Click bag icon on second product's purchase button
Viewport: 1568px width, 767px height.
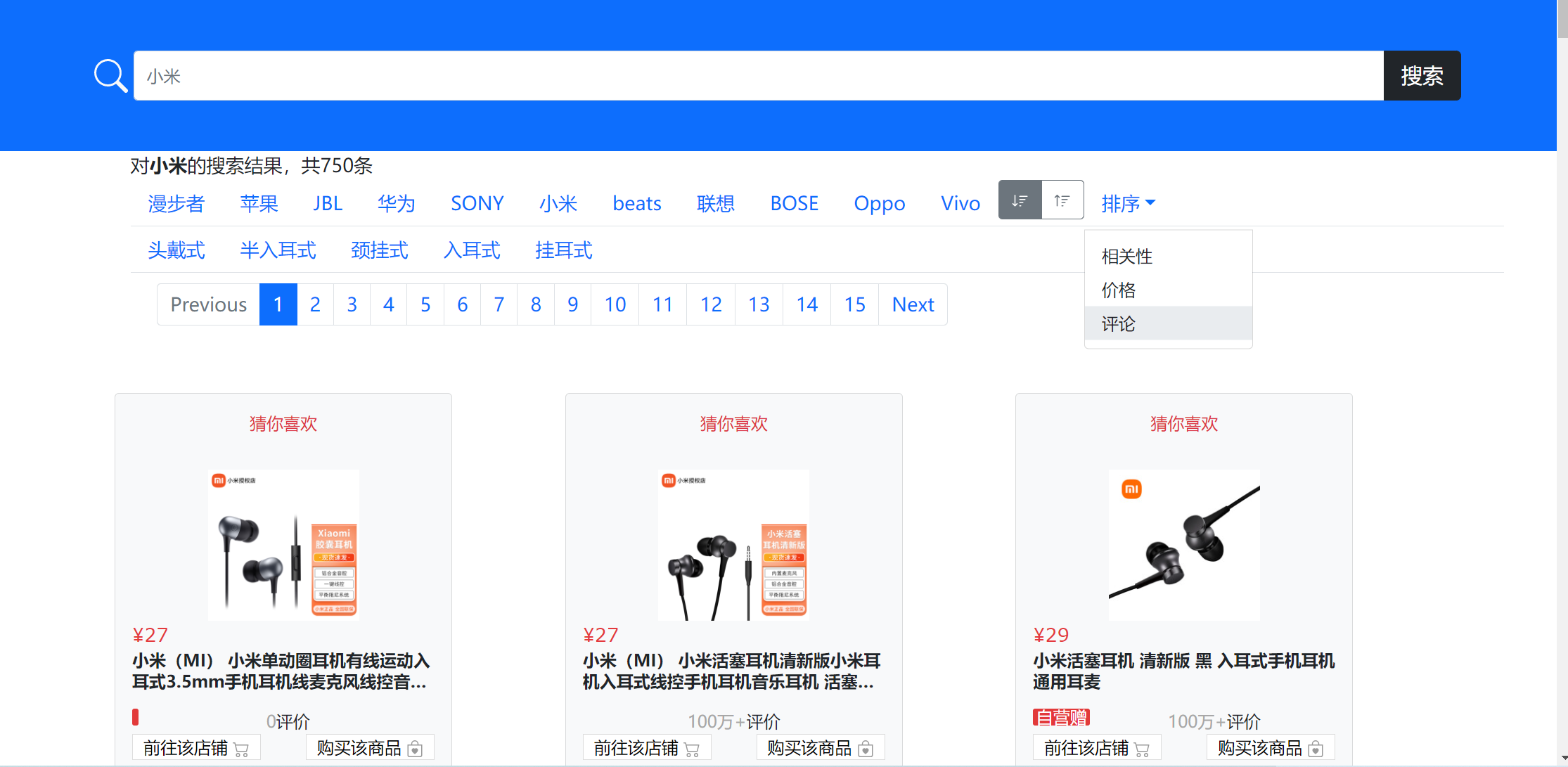click(x=866, y=748)
